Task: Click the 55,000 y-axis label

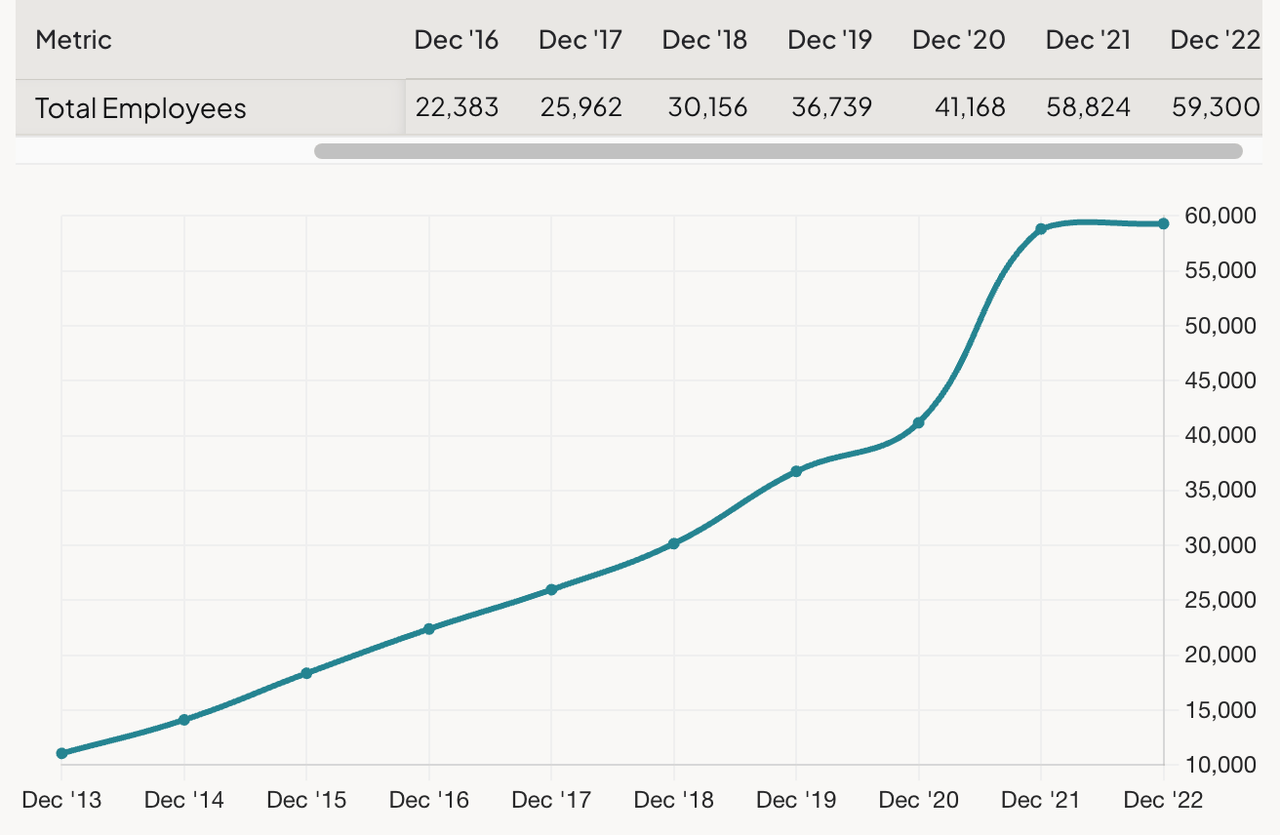Action: pos(1220,270)
